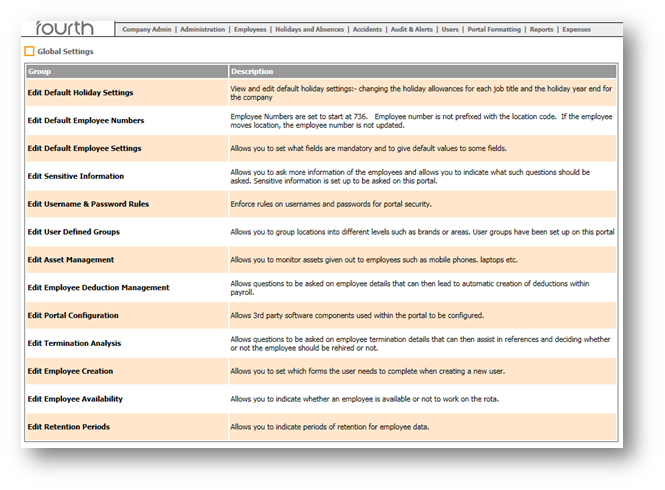665x490 pixels.
Task: Open the Administration menu
Action: coord(204,30)
